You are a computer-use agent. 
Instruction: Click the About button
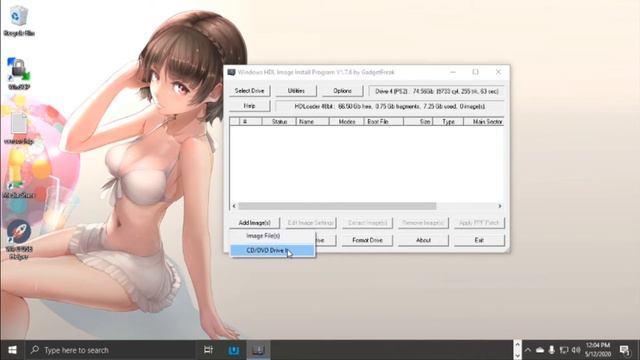coord(423,240)
